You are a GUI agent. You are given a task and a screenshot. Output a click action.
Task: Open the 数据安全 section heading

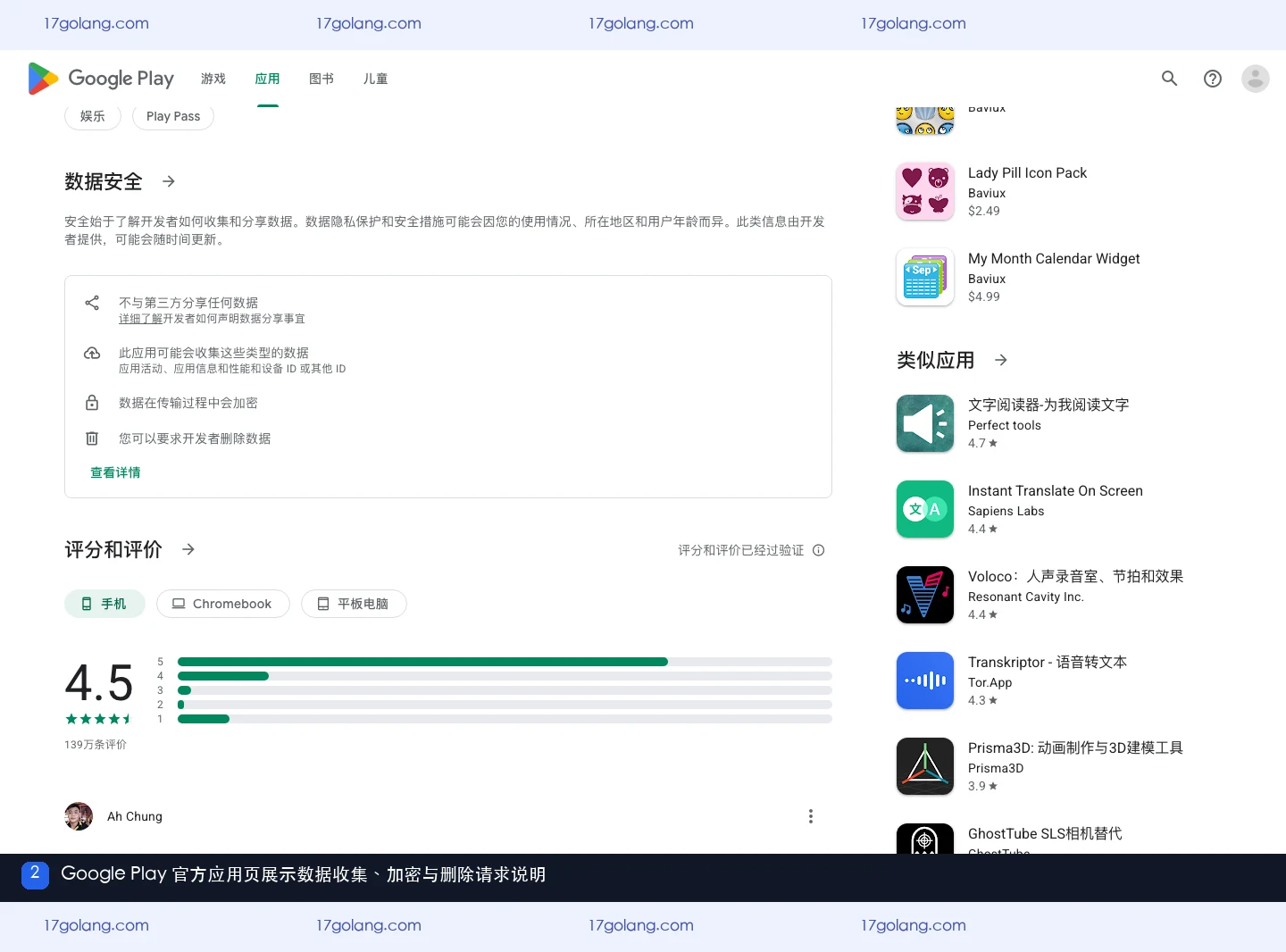104,181
